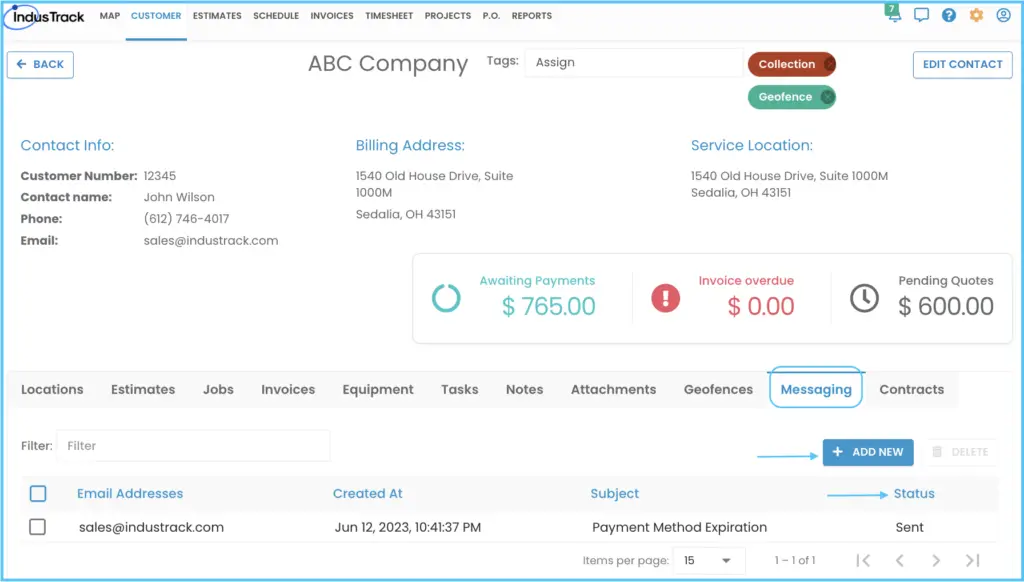This screenshot has width=1024, height=582.
Task: Switch to the Contracts tab
Action: pos(912,389)
